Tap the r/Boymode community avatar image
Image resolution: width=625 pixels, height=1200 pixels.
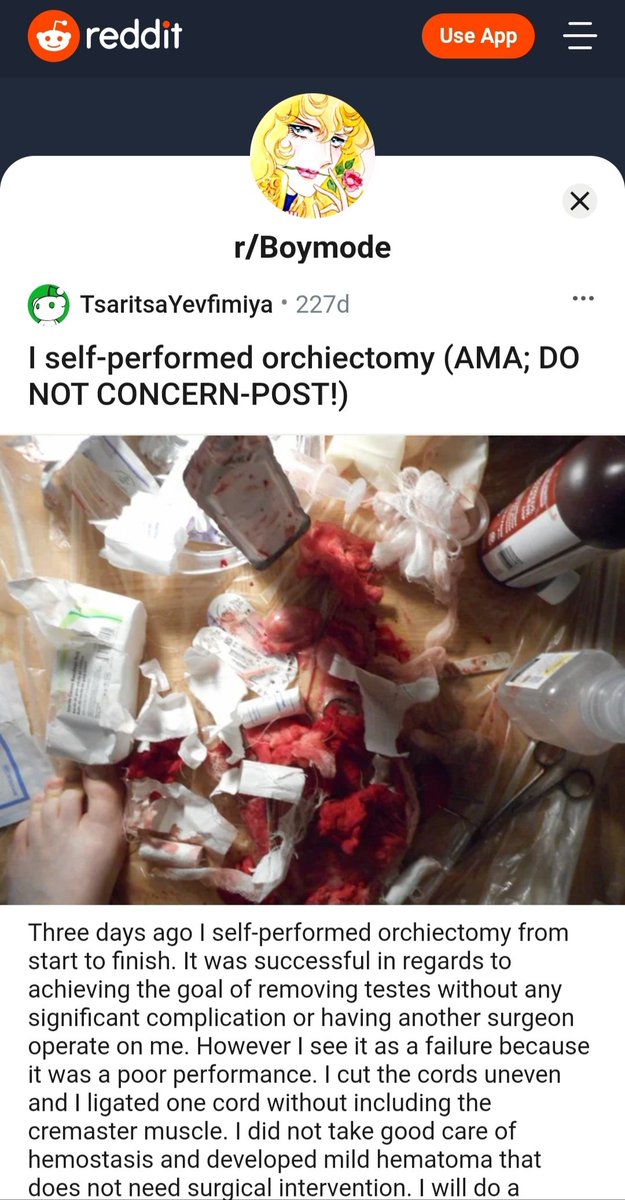pos(312,155)
